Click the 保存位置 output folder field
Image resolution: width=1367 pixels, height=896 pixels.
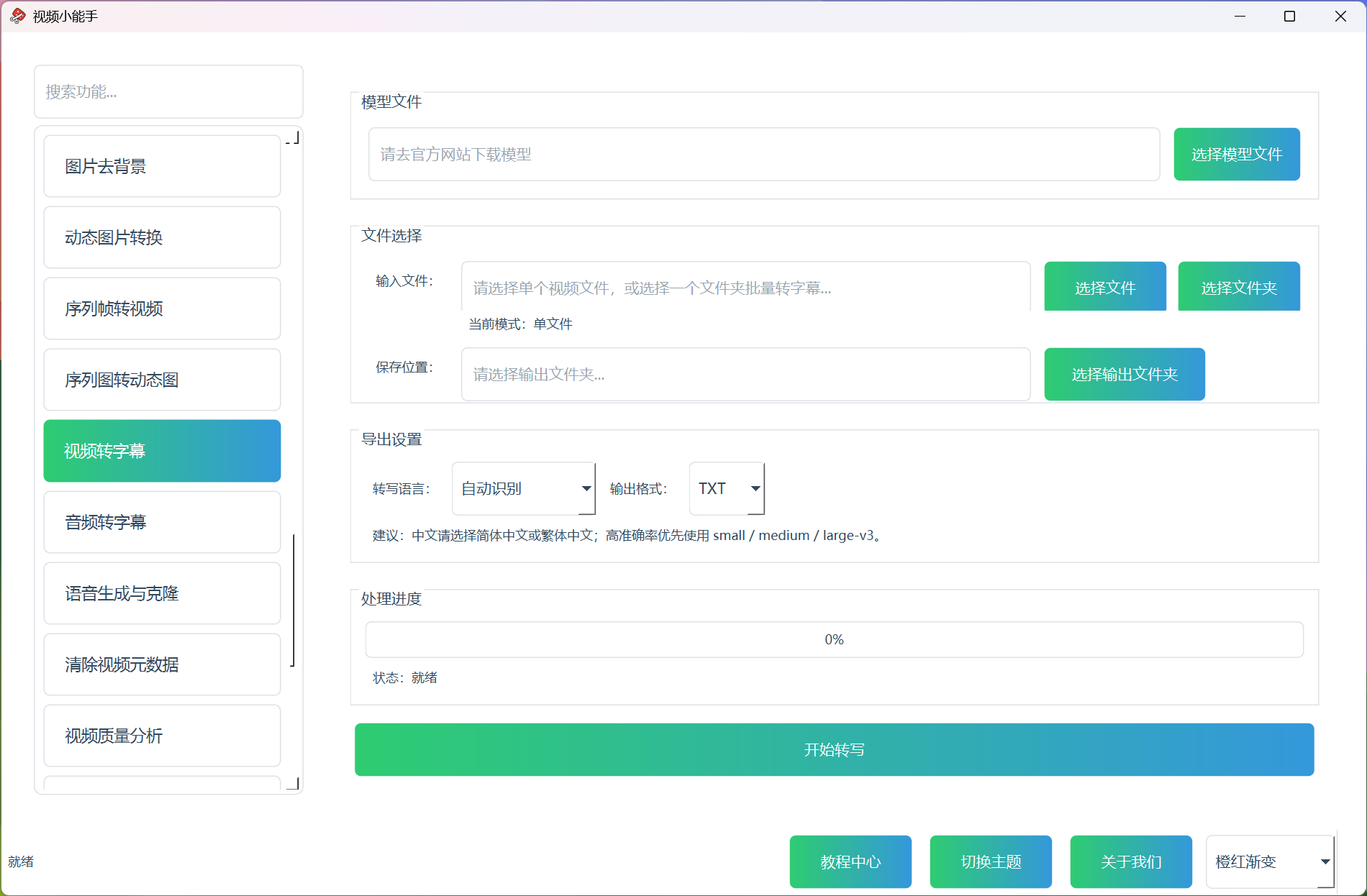pos(746,374)
